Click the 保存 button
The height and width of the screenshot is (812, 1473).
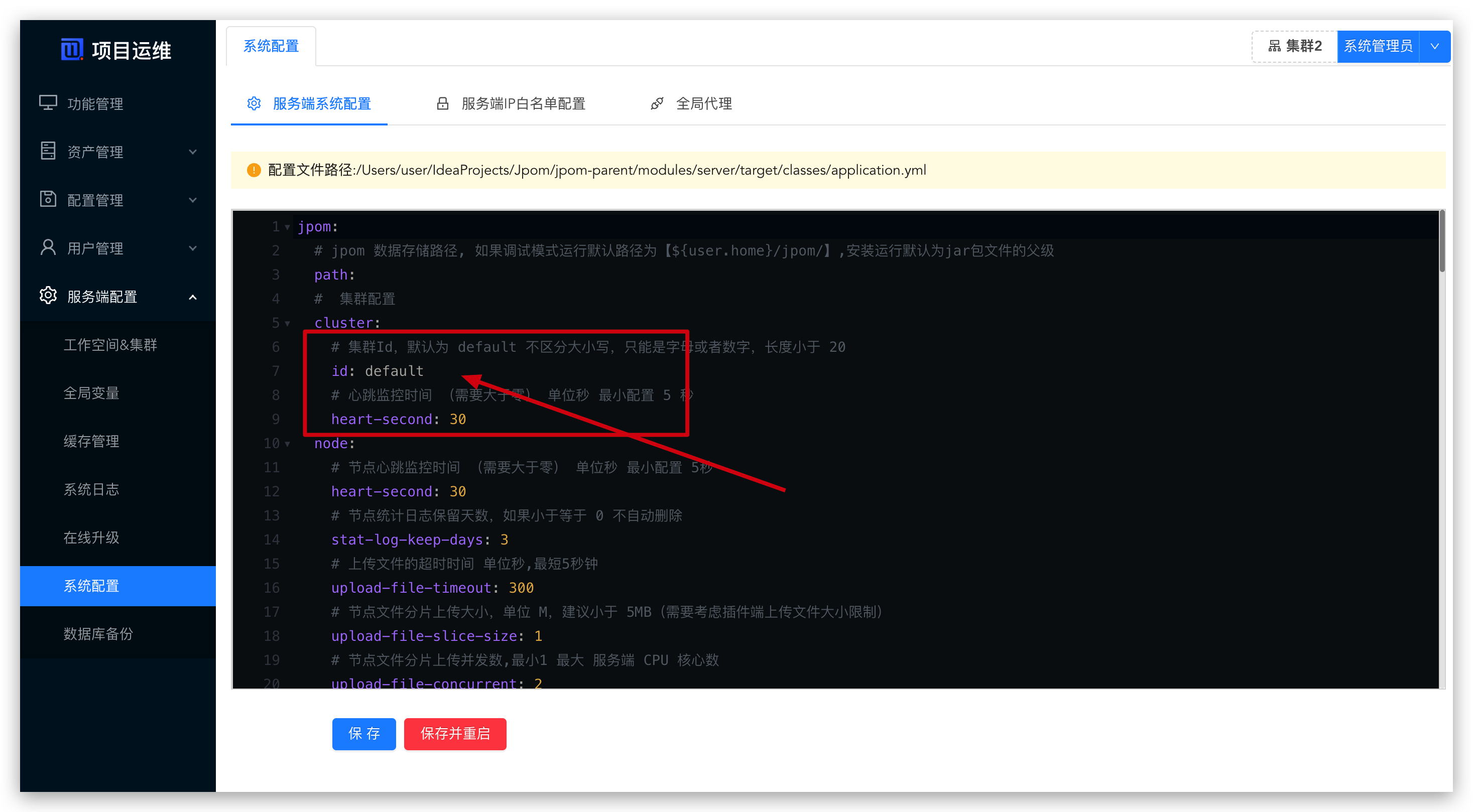[x=363, y=734]
